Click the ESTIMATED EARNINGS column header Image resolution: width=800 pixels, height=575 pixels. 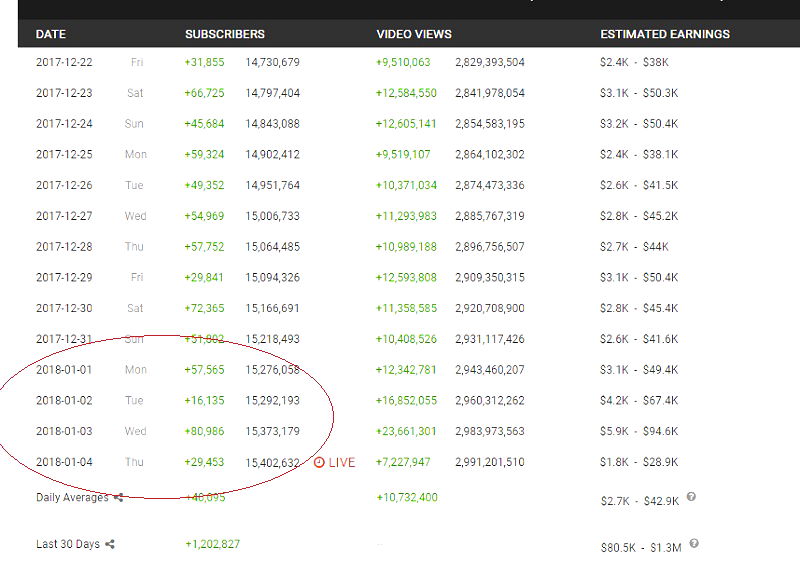[665, 34]
